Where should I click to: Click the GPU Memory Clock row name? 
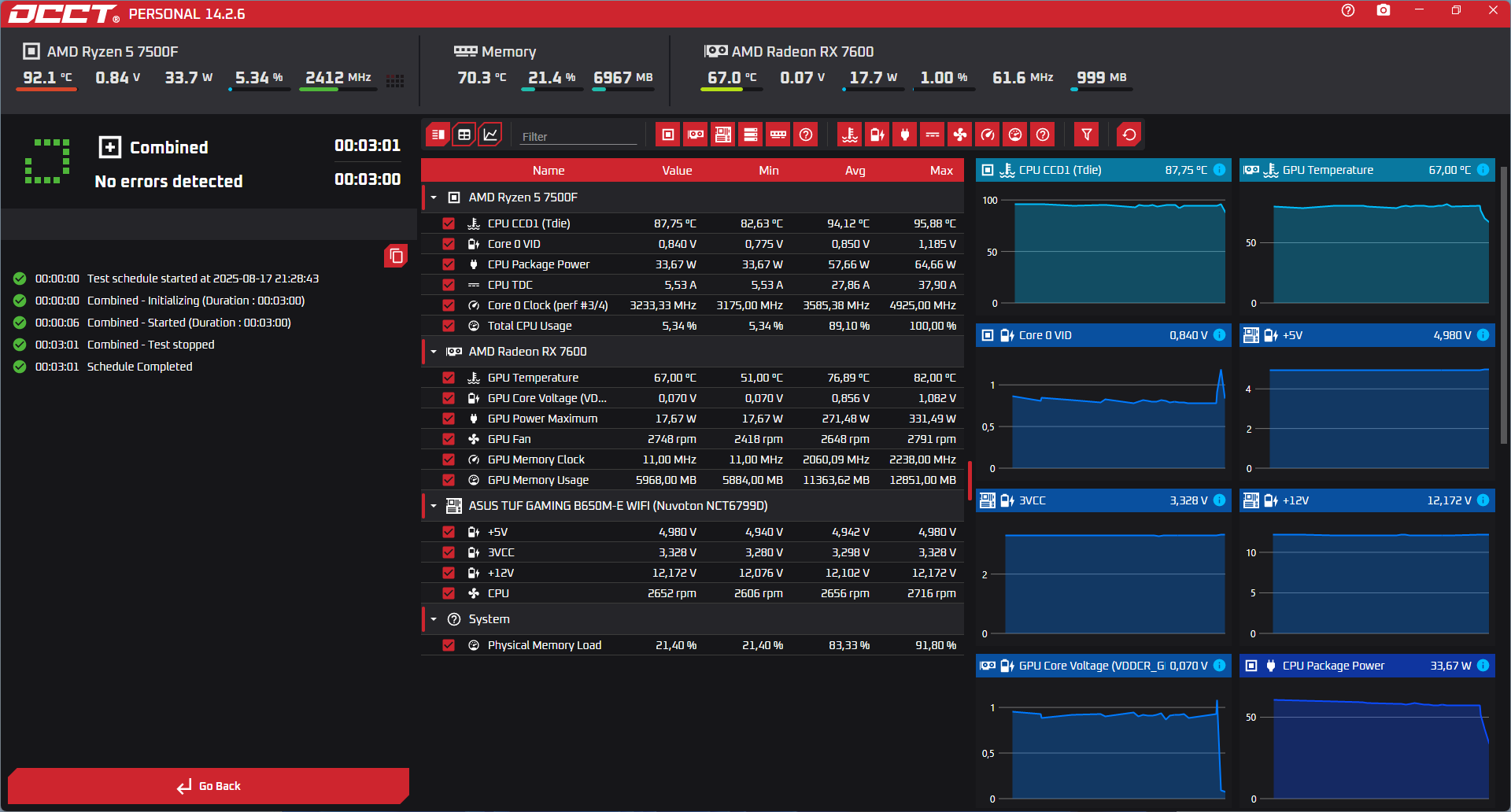[x=536, y=460]
